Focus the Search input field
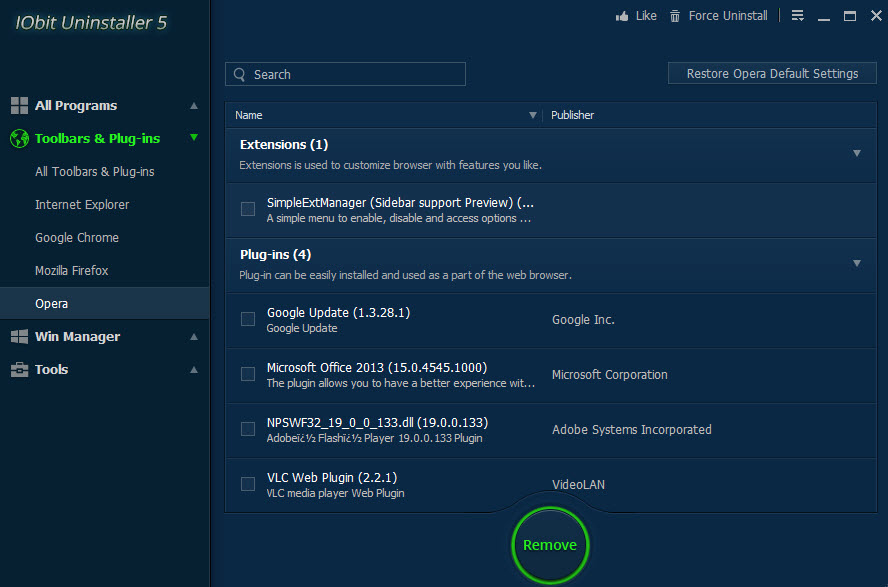 click(x=345, y=74)
